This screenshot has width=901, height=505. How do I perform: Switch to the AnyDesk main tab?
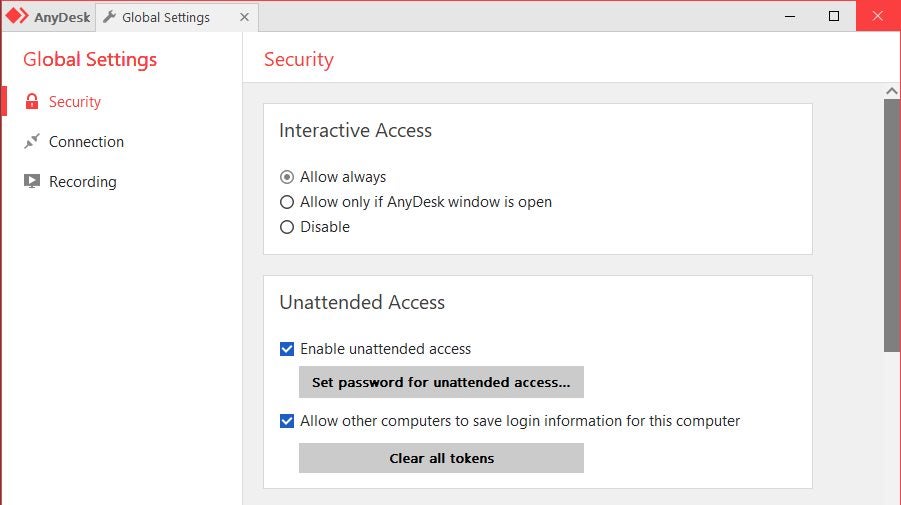[x=48, y=17]
